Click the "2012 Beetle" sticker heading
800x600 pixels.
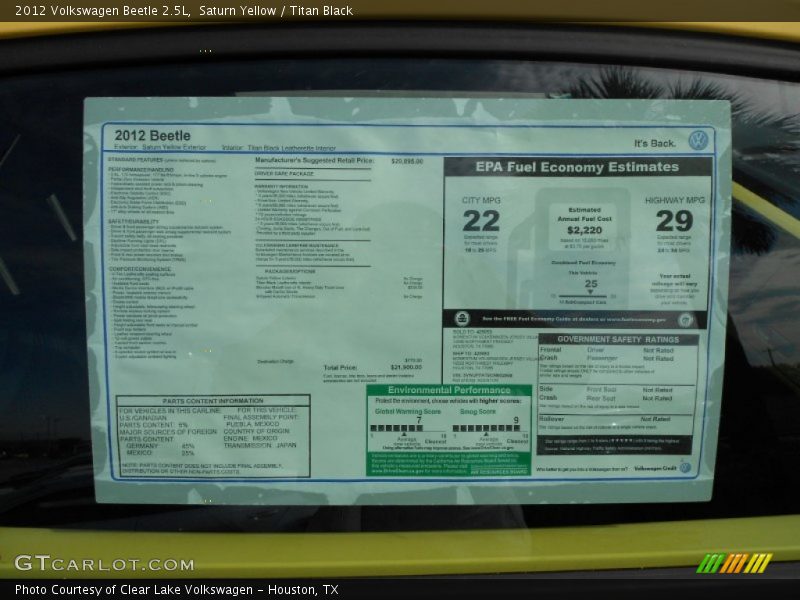click(153, 136)
